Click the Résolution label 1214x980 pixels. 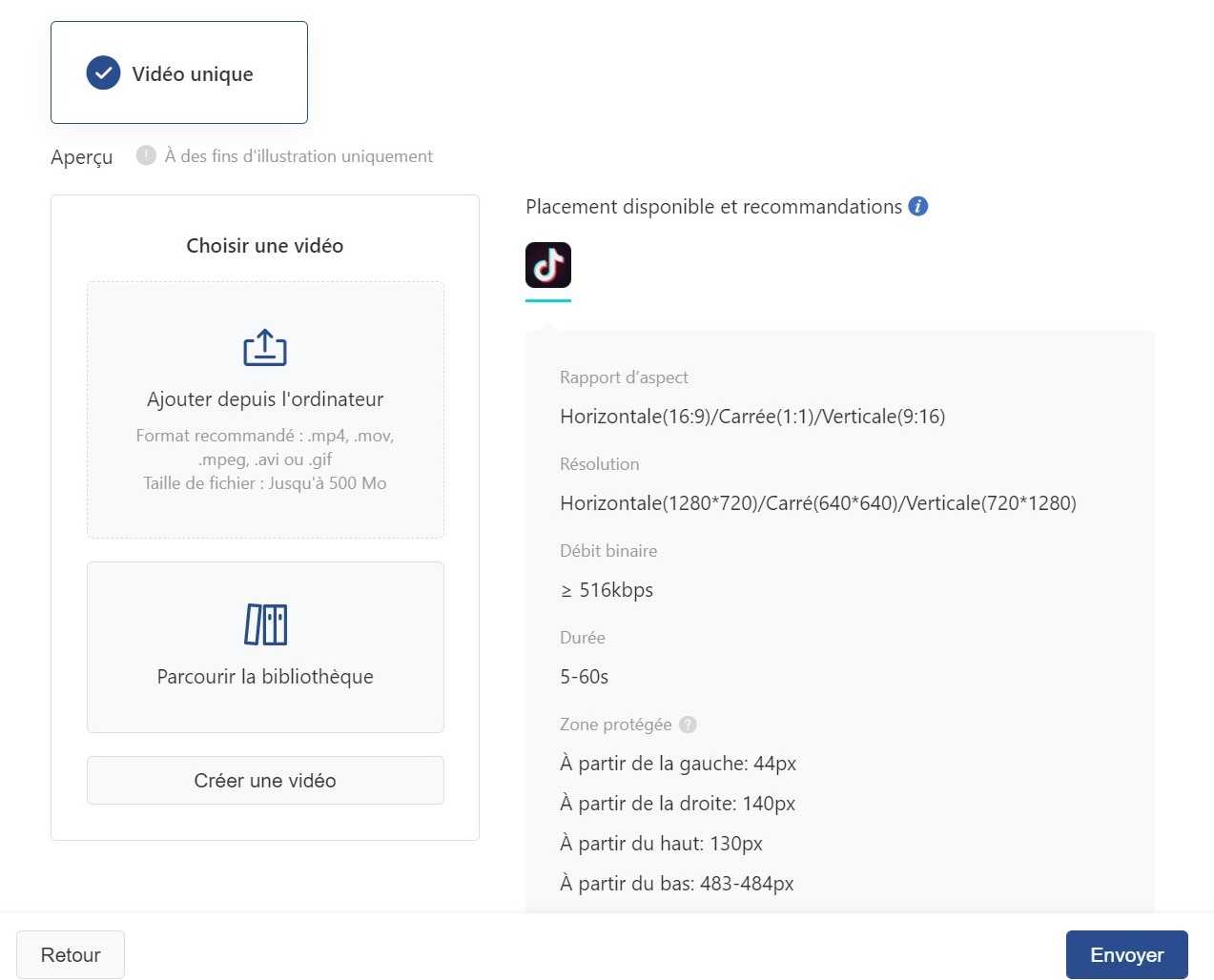click(x=600, y=464)
